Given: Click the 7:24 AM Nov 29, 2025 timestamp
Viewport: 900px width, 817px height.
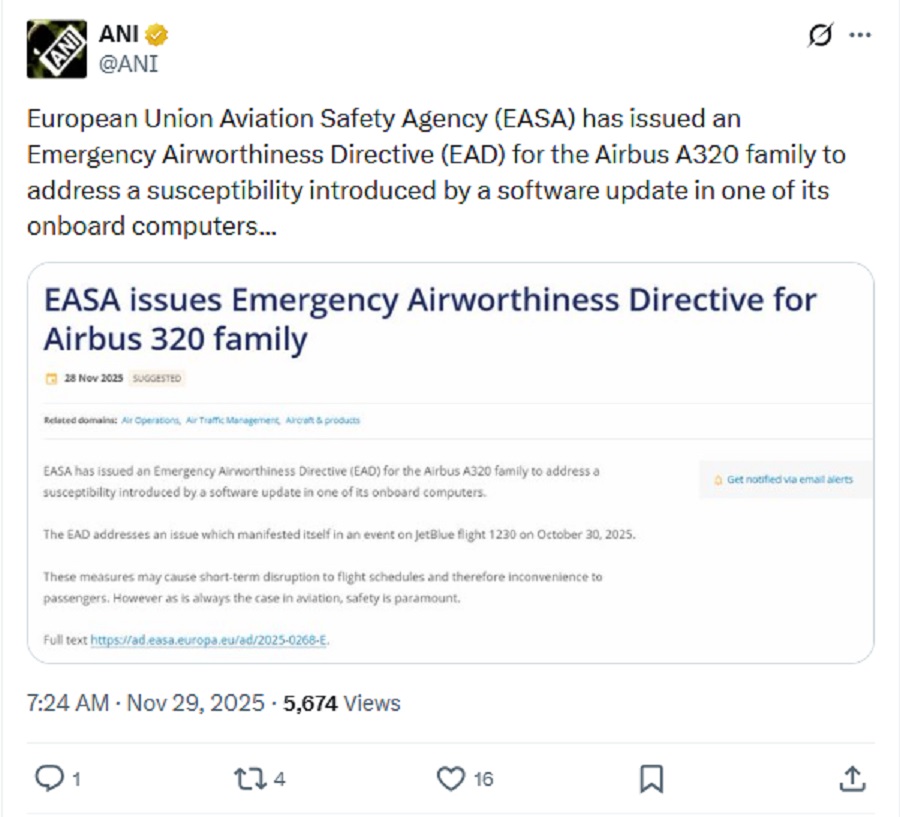Looking at the screenshot, I should pos(146,703).
